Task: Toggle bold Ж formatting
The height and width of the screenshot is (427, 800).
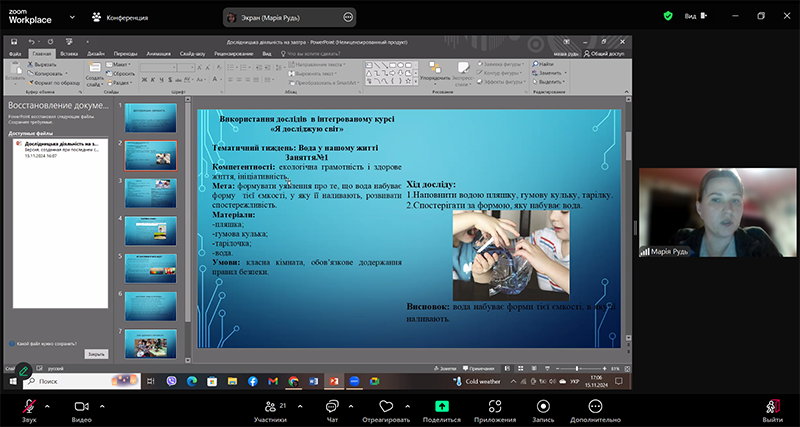Action: click(x=144, y=80)
